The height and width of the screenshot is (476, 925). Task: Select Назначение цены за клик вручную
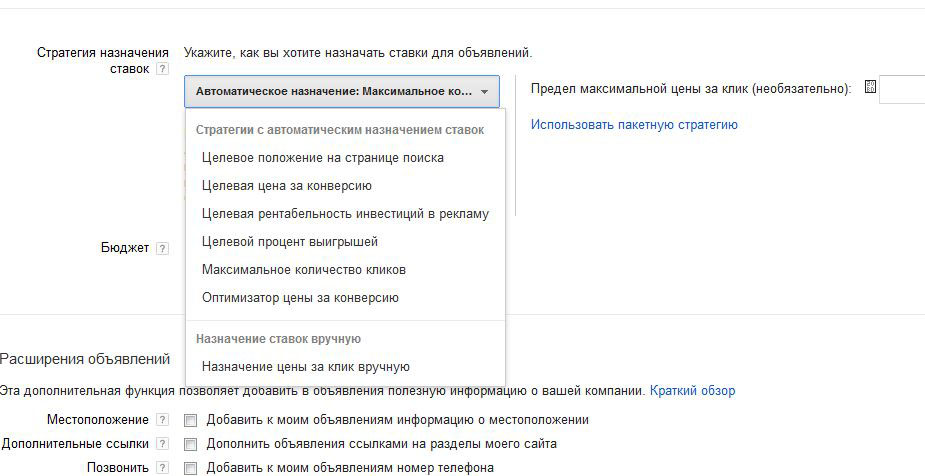(x=305, y=367)
